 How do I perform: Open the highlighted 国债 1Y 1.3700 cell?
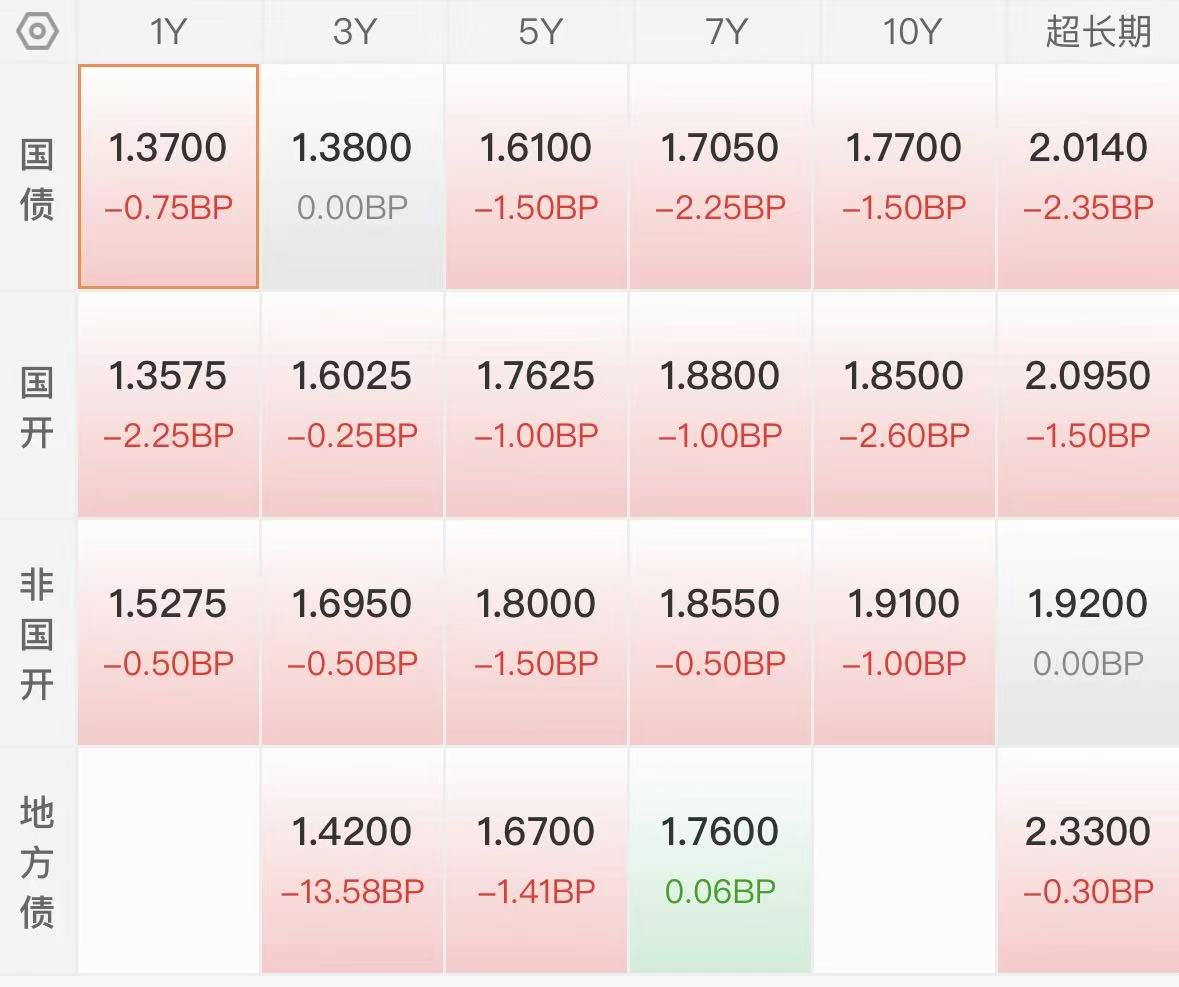(x=168, y=177)
